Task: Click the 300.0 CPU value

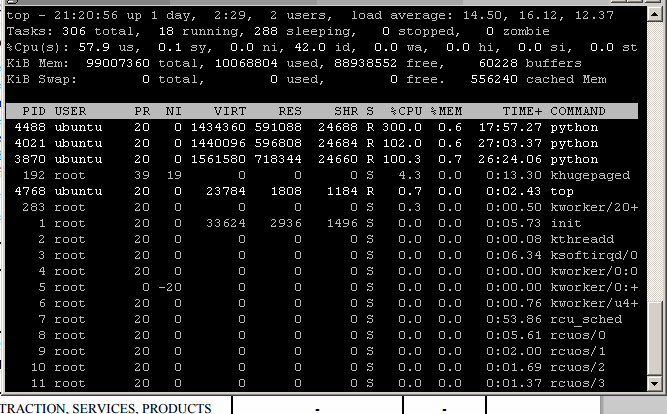Action: pos(402,127)
